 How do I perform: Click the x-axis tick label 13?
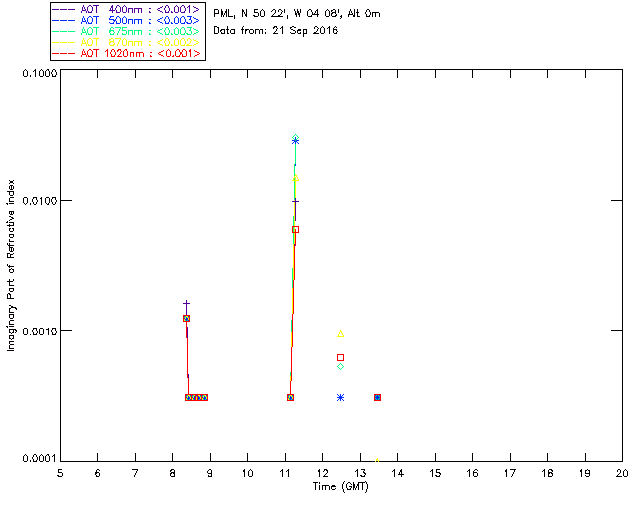click(x=360, y=473)
